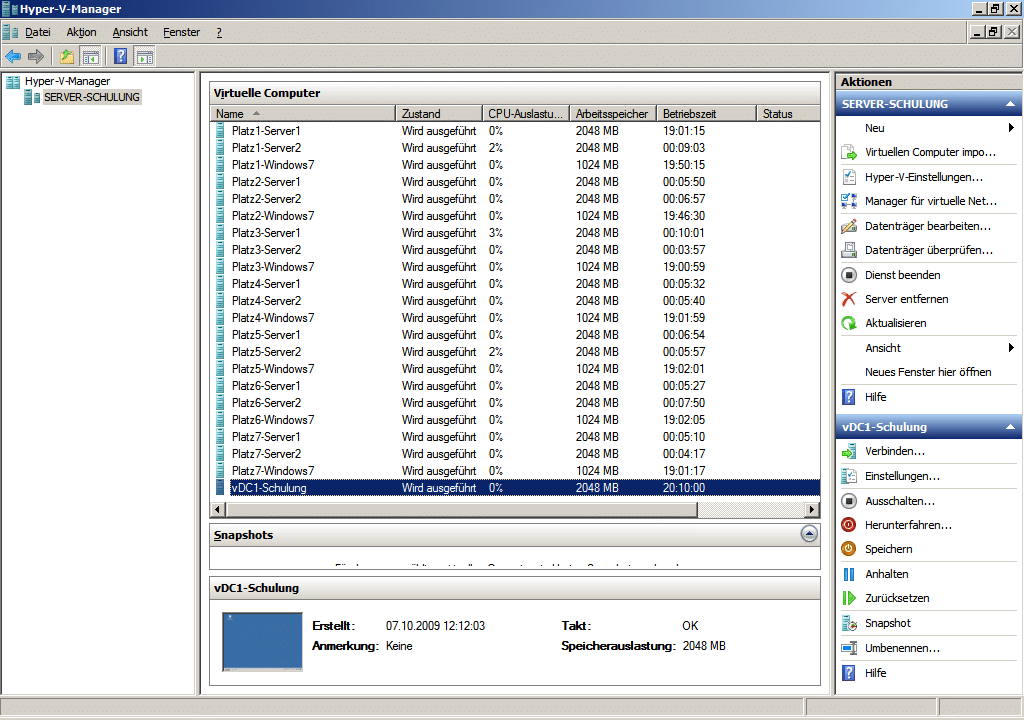Click the vDC1-Schulung preview thumbnail
The height and width of the screenshot is (720, 1024).
(x=263, y=642)
